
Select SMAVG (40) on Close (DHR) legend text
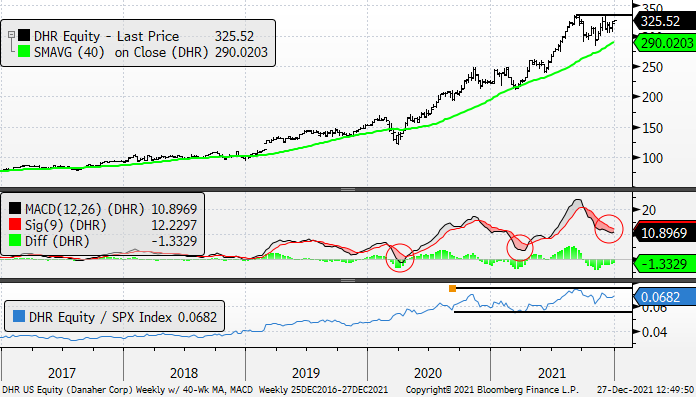[x=121, y=52]
